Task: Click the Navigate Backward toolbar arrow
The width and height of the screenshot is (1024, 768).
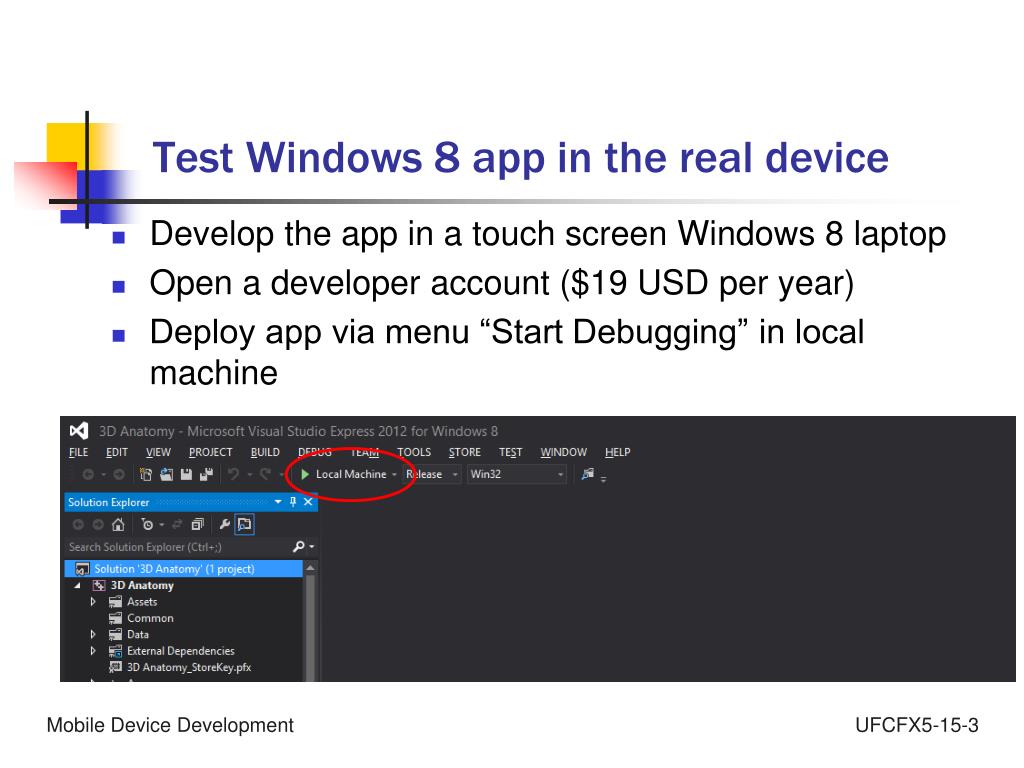Action: click(88, 475)
